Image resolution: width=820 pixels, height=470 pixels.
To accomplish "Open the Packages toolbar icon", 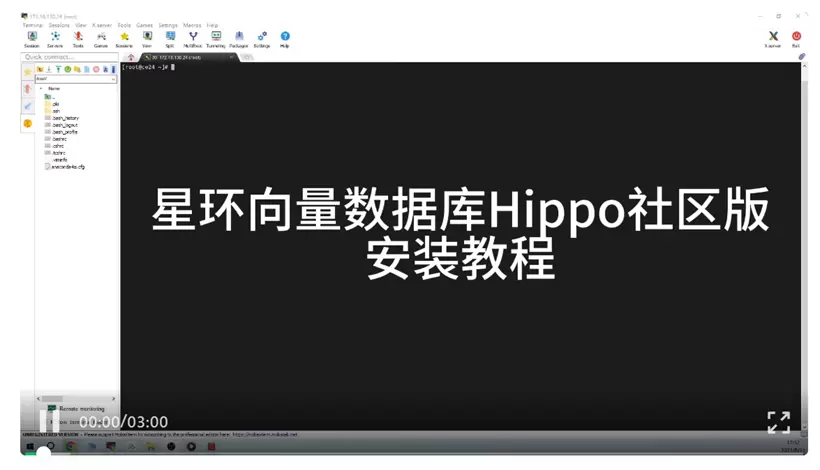I will pos(239,38).
